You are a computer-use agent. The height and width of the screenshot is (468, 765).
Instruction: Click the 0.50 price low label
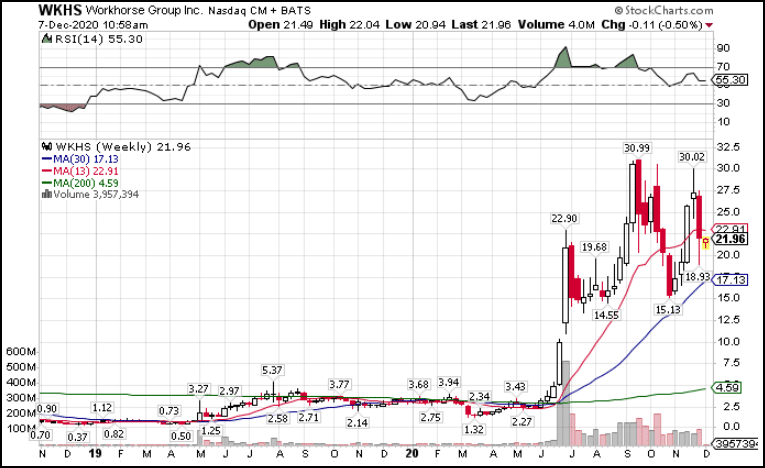pyautogui.click(x=181, y=436)
